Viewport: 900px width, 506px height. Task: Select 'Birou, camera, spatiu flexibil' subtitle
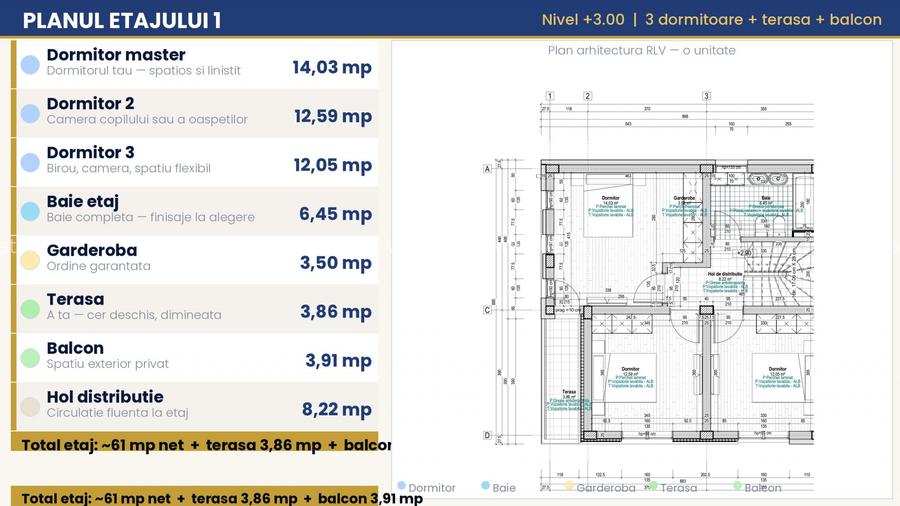click(x=129, y=168)
